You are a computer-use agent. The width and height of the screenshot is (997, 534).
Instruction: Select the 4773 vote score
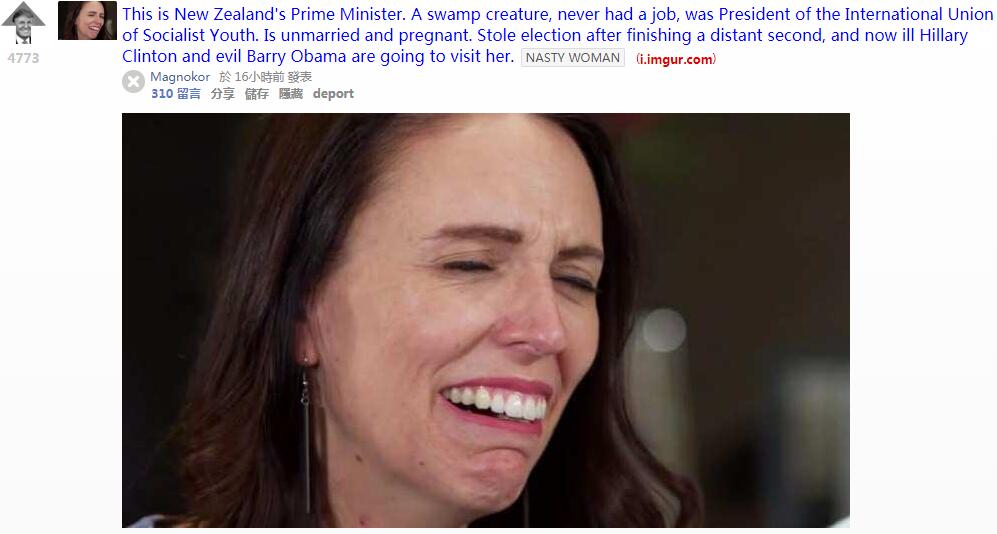(24, 58)
